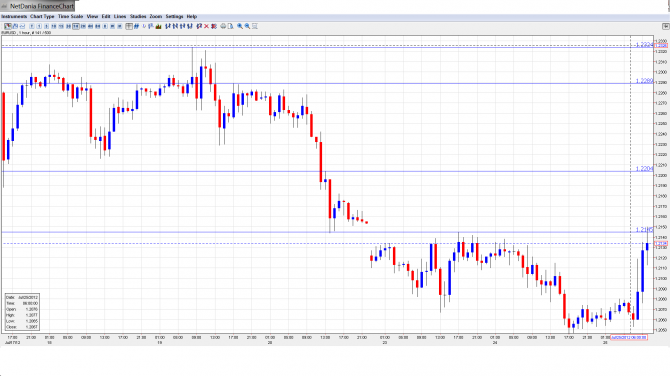Switch to monthly (M) time scale
Viewport: 670px width, 376px height.
coord(120,26)
